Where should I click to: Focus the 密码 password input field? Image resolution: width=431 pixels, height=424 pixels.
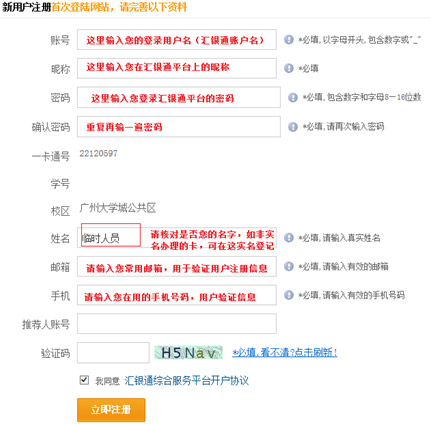[179, 97]
